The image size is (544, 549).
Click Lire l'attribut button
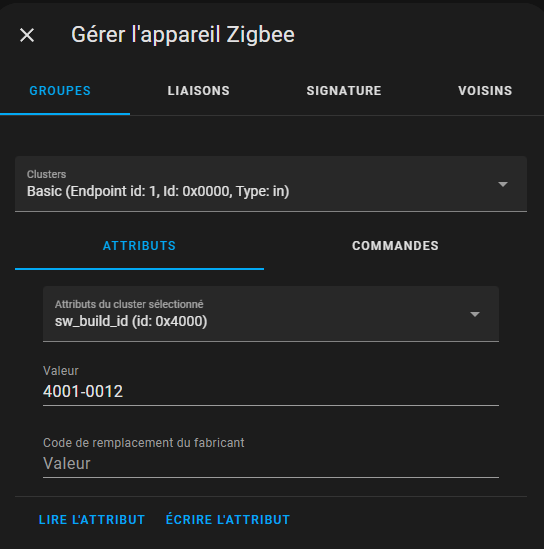pyautogui.click(x=92, y=520)
